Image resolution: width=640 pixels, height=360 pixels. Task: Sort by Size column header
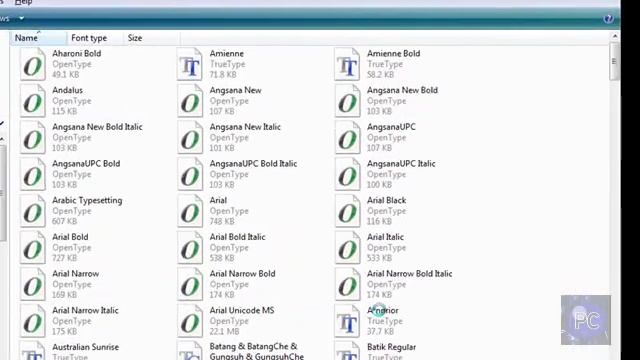pyautogui.click(x=151, y=38)
